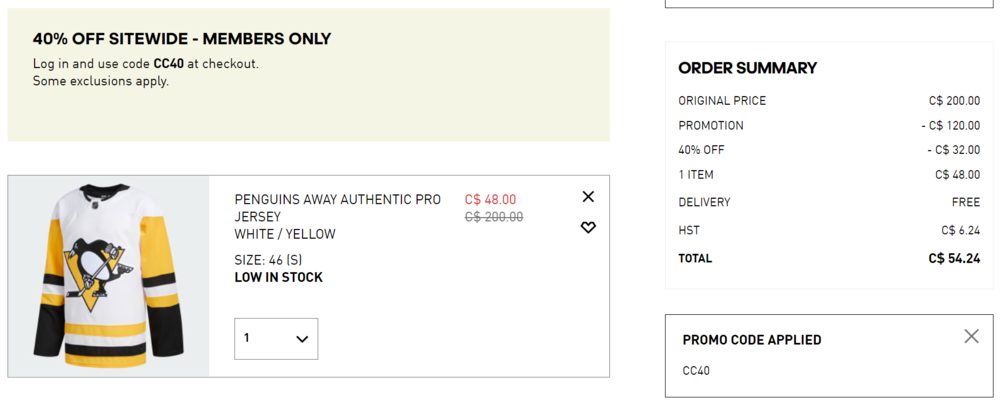
Task: Click the Order Summary heading
Action: click(x=747, y=68)
